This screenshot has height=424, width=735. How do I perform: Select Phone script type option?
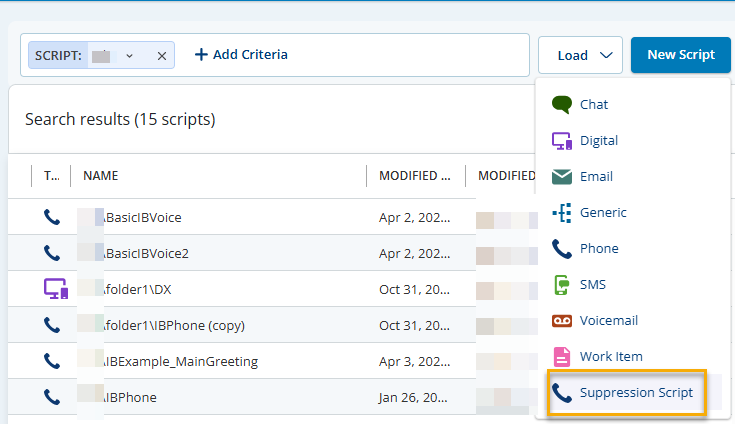[599, 249]
